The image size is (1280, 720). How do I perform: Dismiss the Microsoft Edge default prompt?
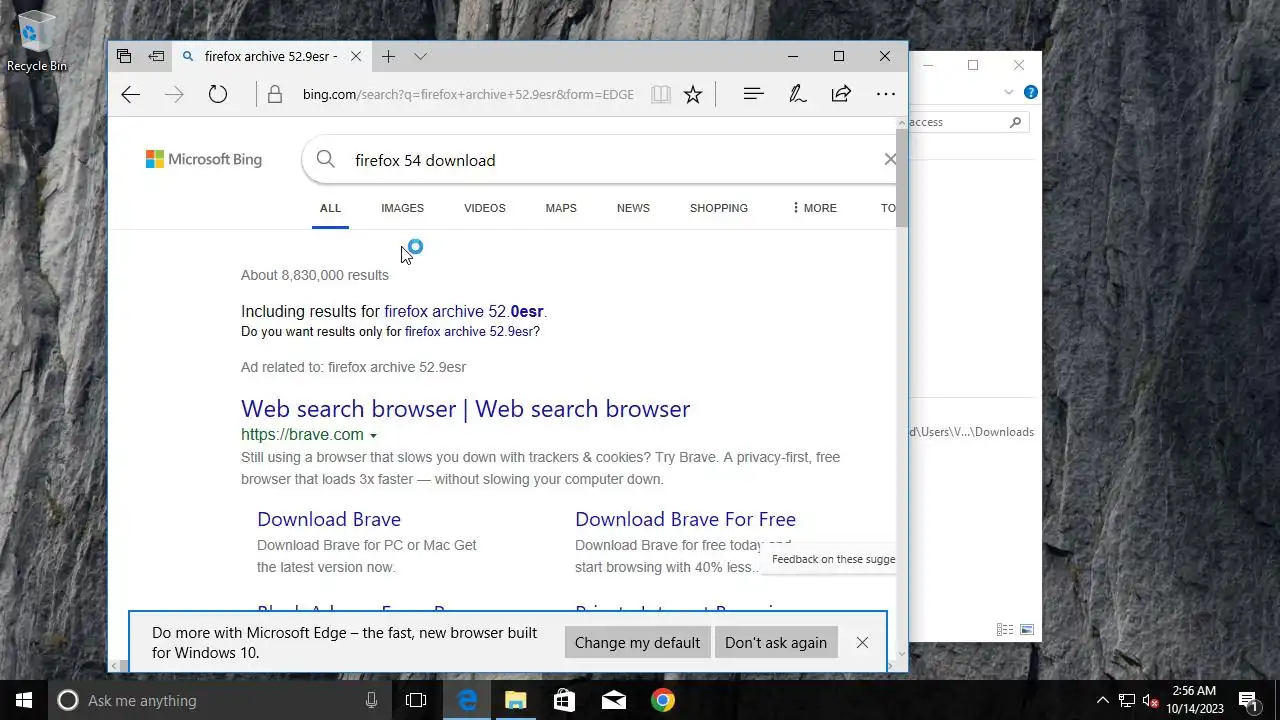click(x=862, y=642)
